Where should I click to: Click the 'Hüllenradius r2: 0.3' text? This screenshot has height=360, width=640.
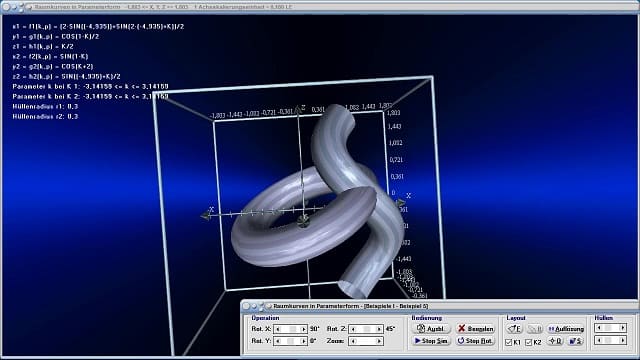(45, 116)
